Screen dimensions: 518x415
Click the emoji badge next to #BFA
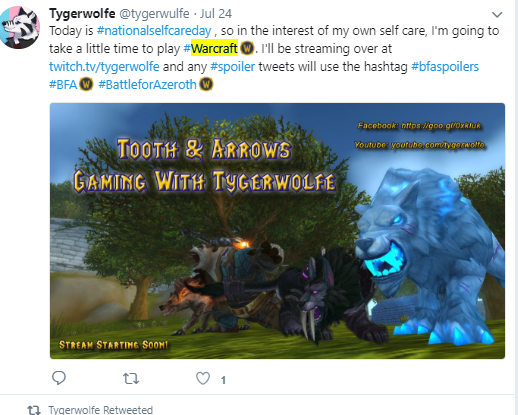86,84
